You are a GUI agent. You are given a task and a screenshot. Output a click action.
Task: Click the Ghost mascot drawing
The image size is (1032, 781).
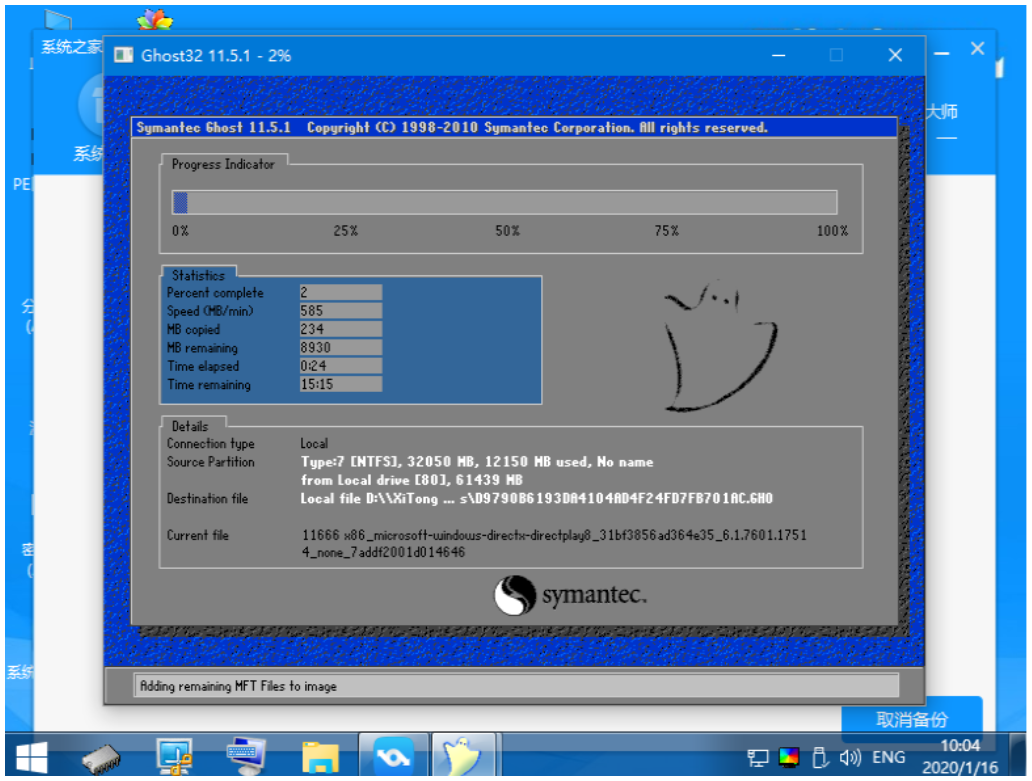[x=721, y=345]
